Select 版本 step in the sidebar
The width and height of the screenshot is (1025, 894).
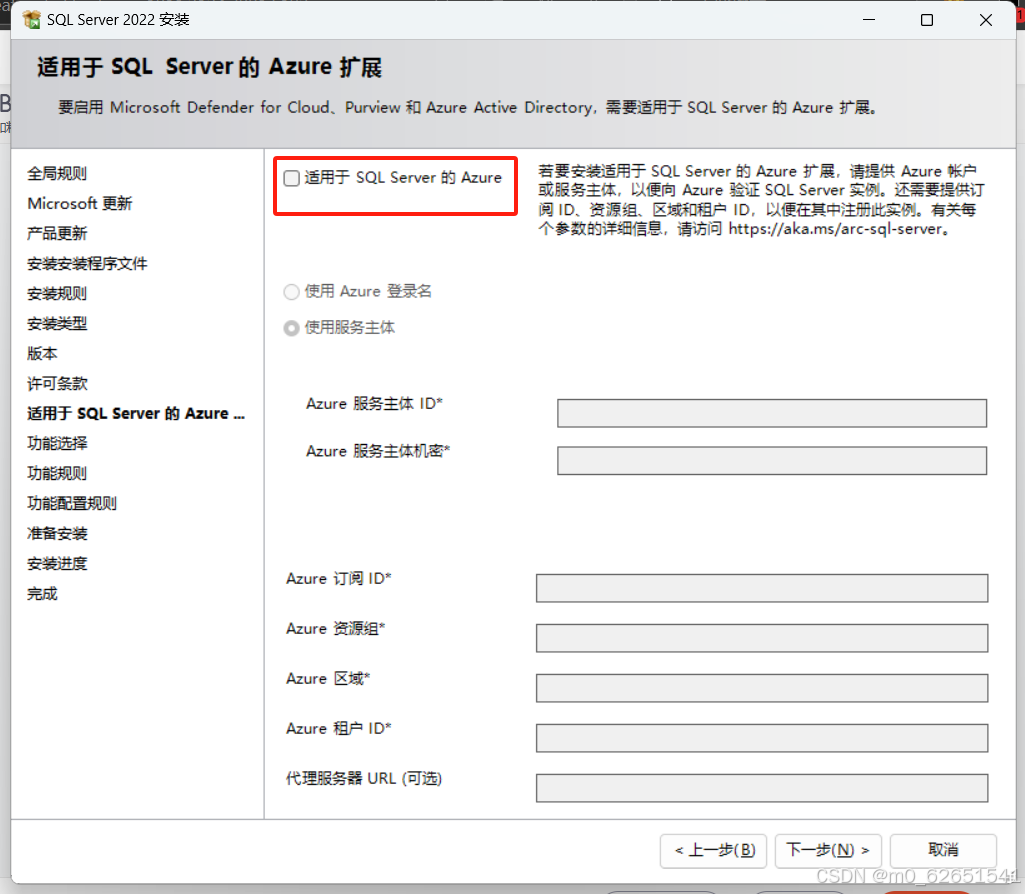(x=42, y=354)
